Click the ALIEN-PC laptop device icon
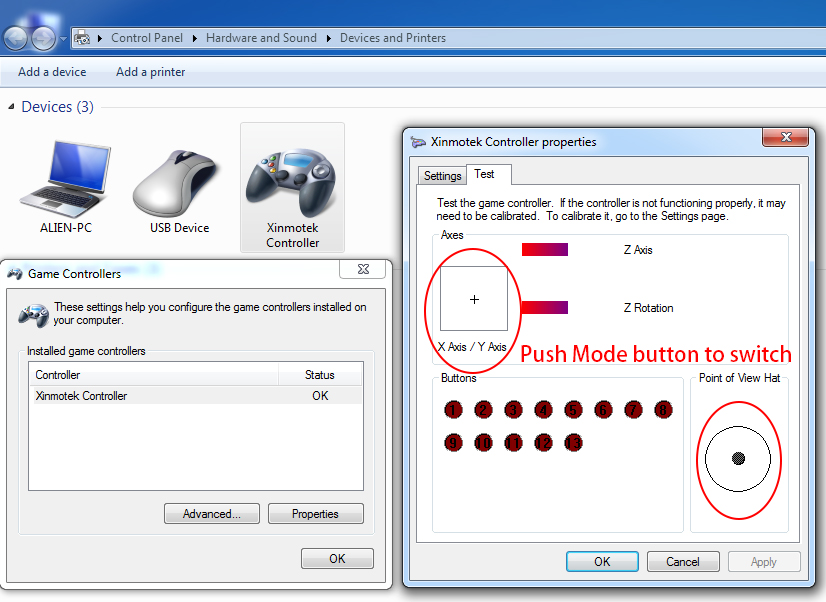Image resolution: width=826 pixels, height=602 pixels. pyautogui.click(x=65, y=179)
